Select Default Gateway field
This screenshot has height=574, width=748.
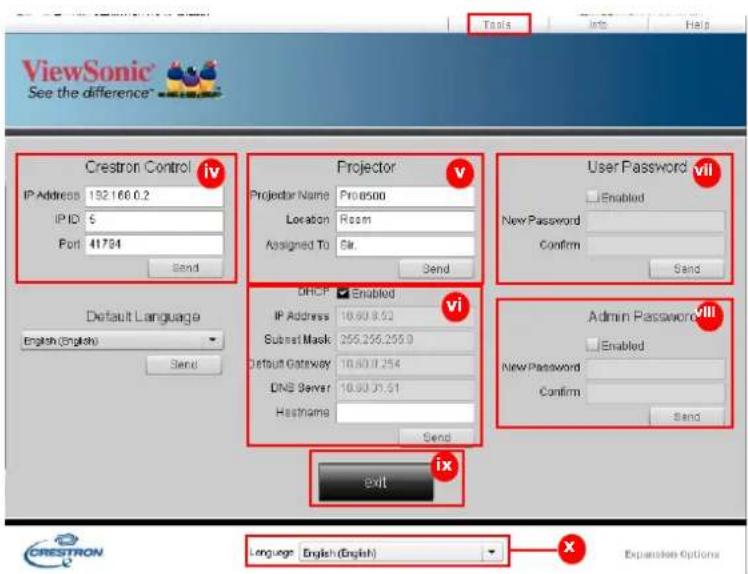[405, 364]
